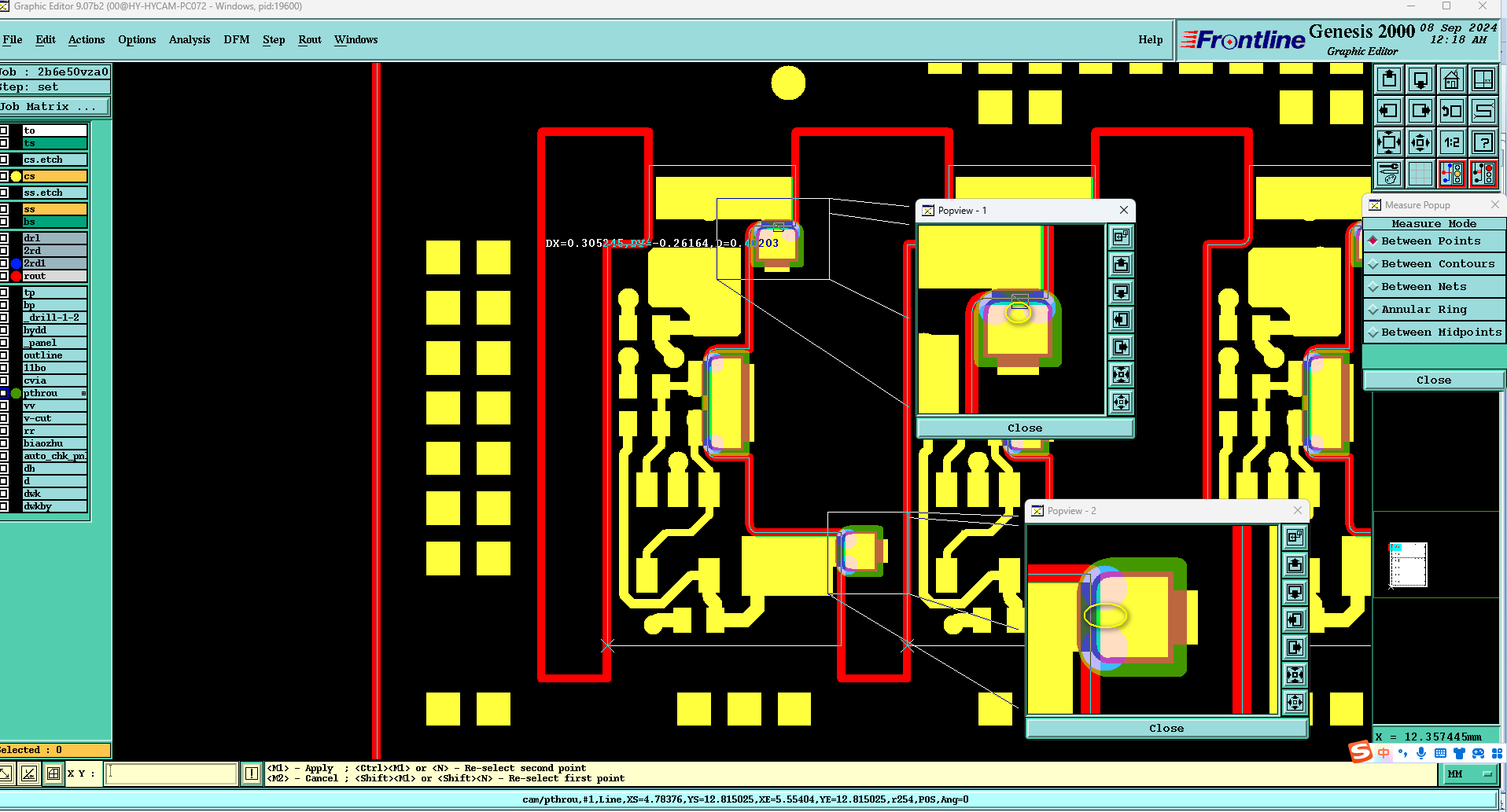This screenshot has height=812, width=1507.
Task: Toggle the checkbox for layer 'outline'
Action: click(4, 355)
